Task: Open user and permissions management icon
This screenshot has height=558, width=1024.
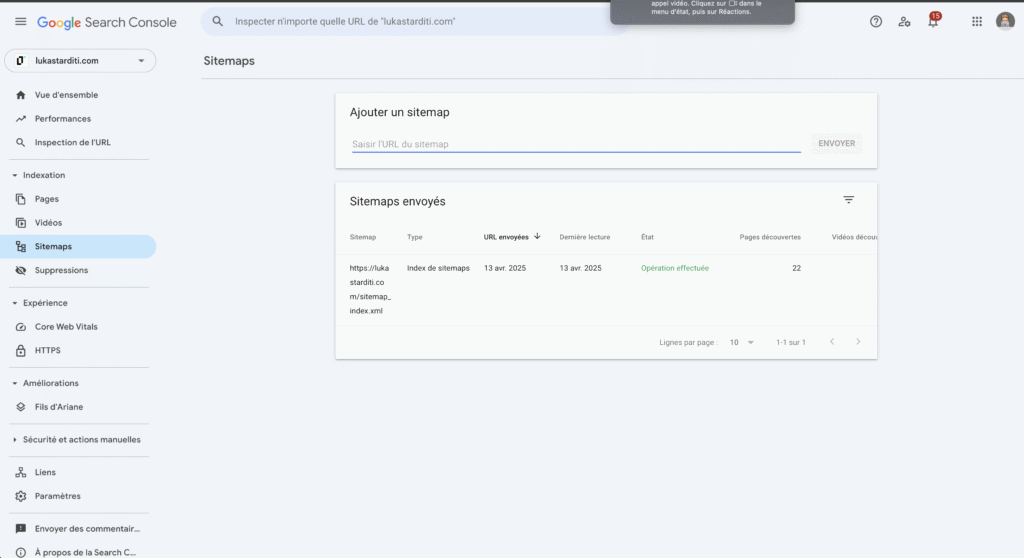Action: pyautogui.click(x=904, y=22)
